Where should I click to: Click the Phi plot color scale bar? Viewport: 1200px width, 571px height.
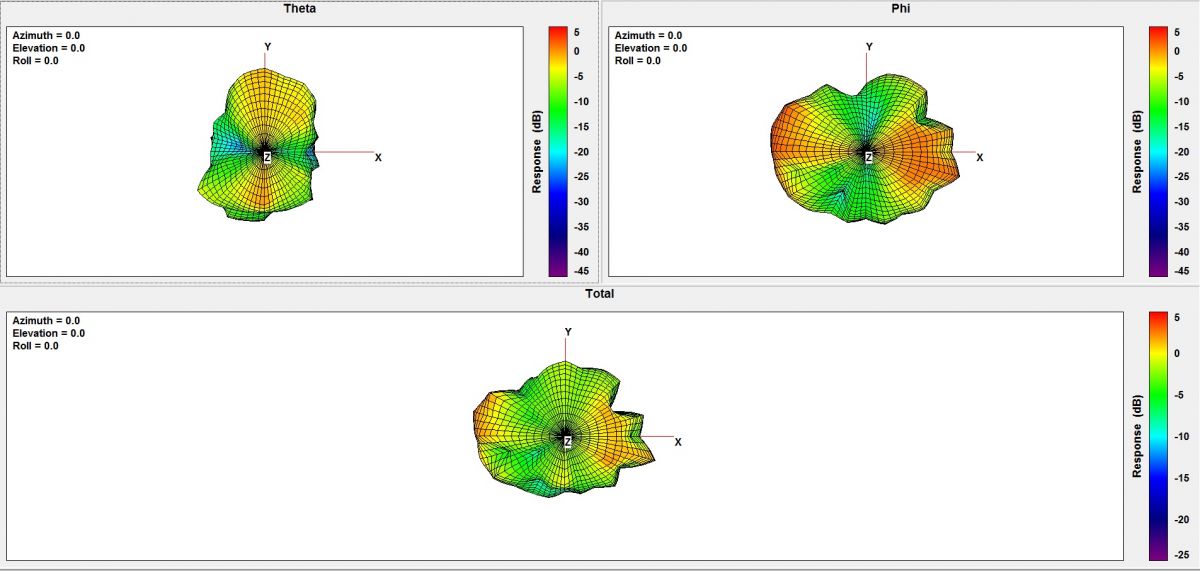click(1160, 151)
